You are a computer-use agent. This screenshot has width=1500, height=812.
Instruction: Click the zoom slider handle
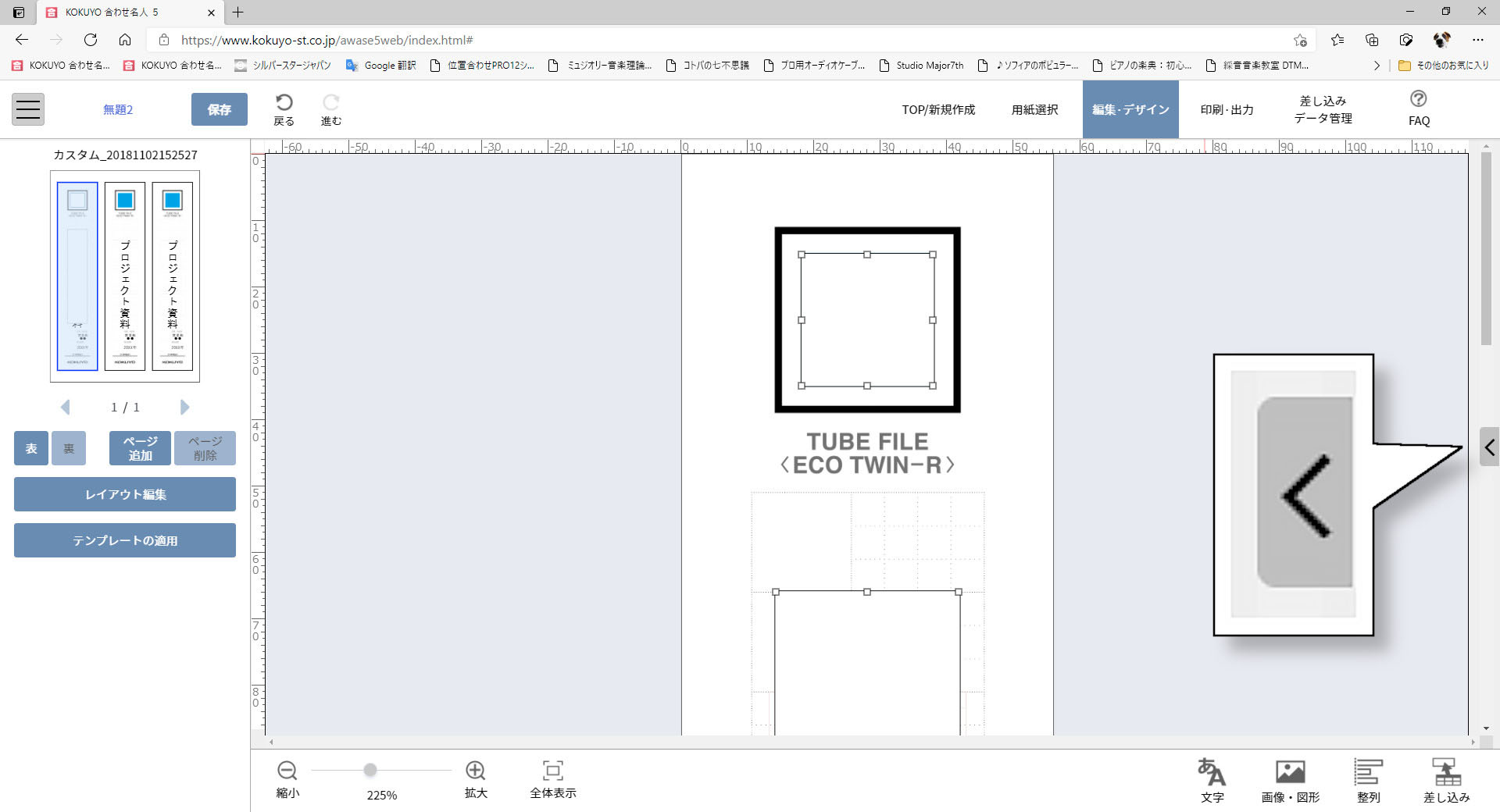pos(370,771)
